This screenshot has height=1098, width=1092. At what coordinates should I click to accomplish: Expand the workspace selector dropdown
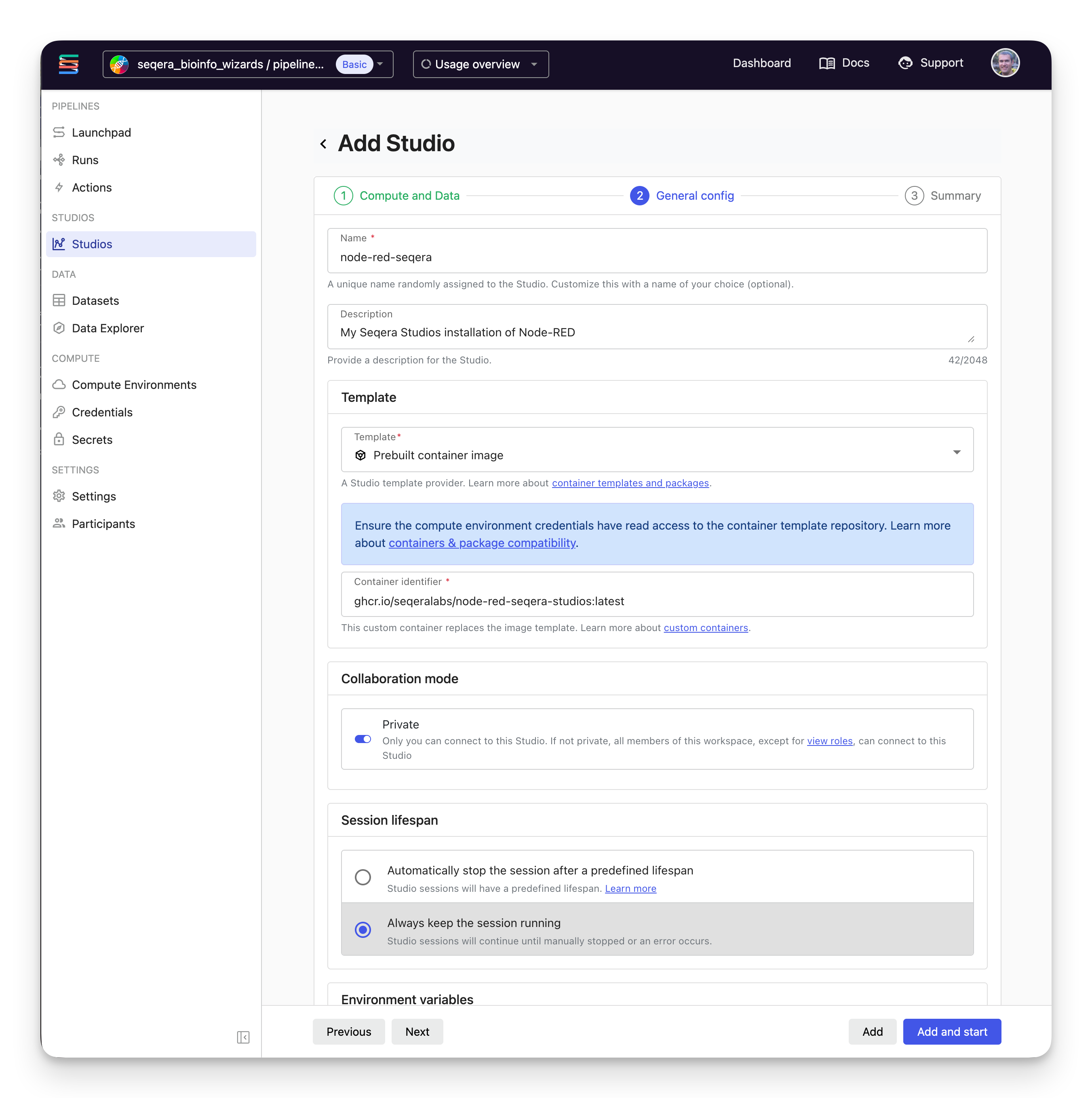pos(379,64)
